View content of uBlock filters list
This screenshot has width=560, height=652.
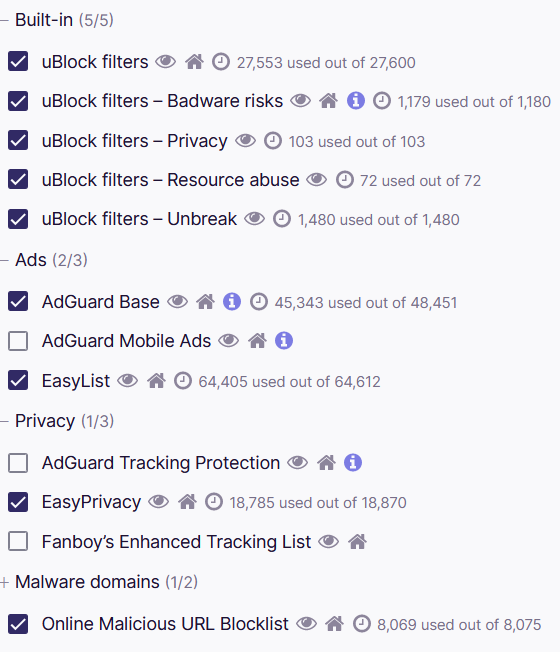[x=165, y=62]
